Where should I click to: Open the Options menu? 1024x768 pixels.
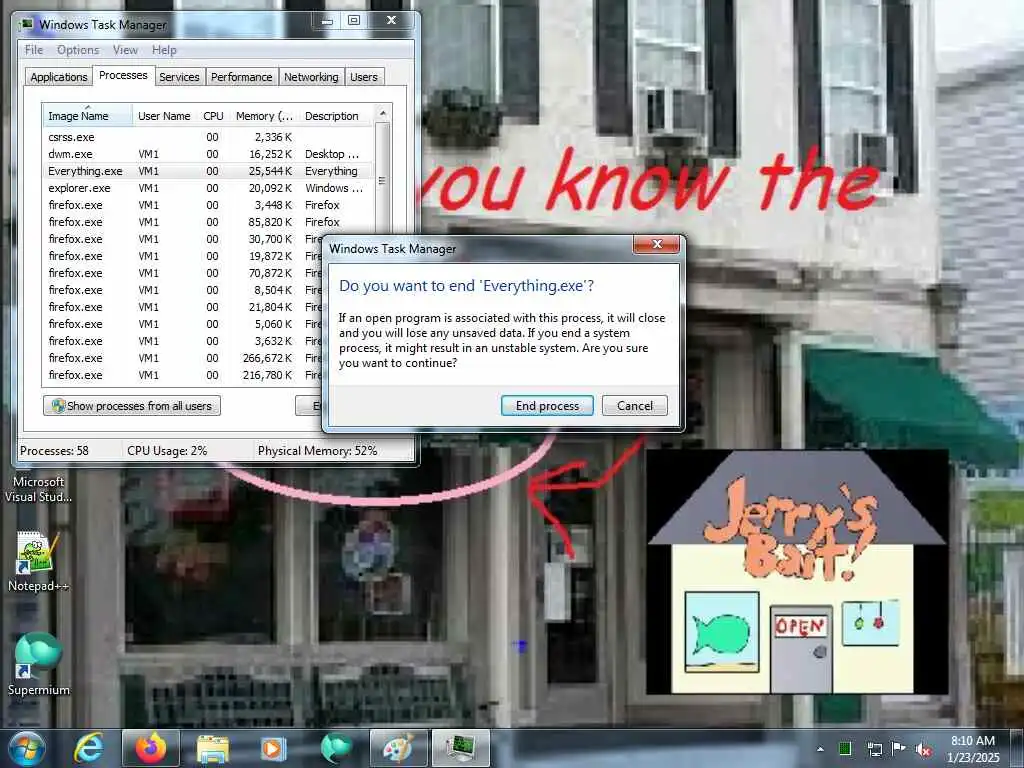tap(78, 50)
